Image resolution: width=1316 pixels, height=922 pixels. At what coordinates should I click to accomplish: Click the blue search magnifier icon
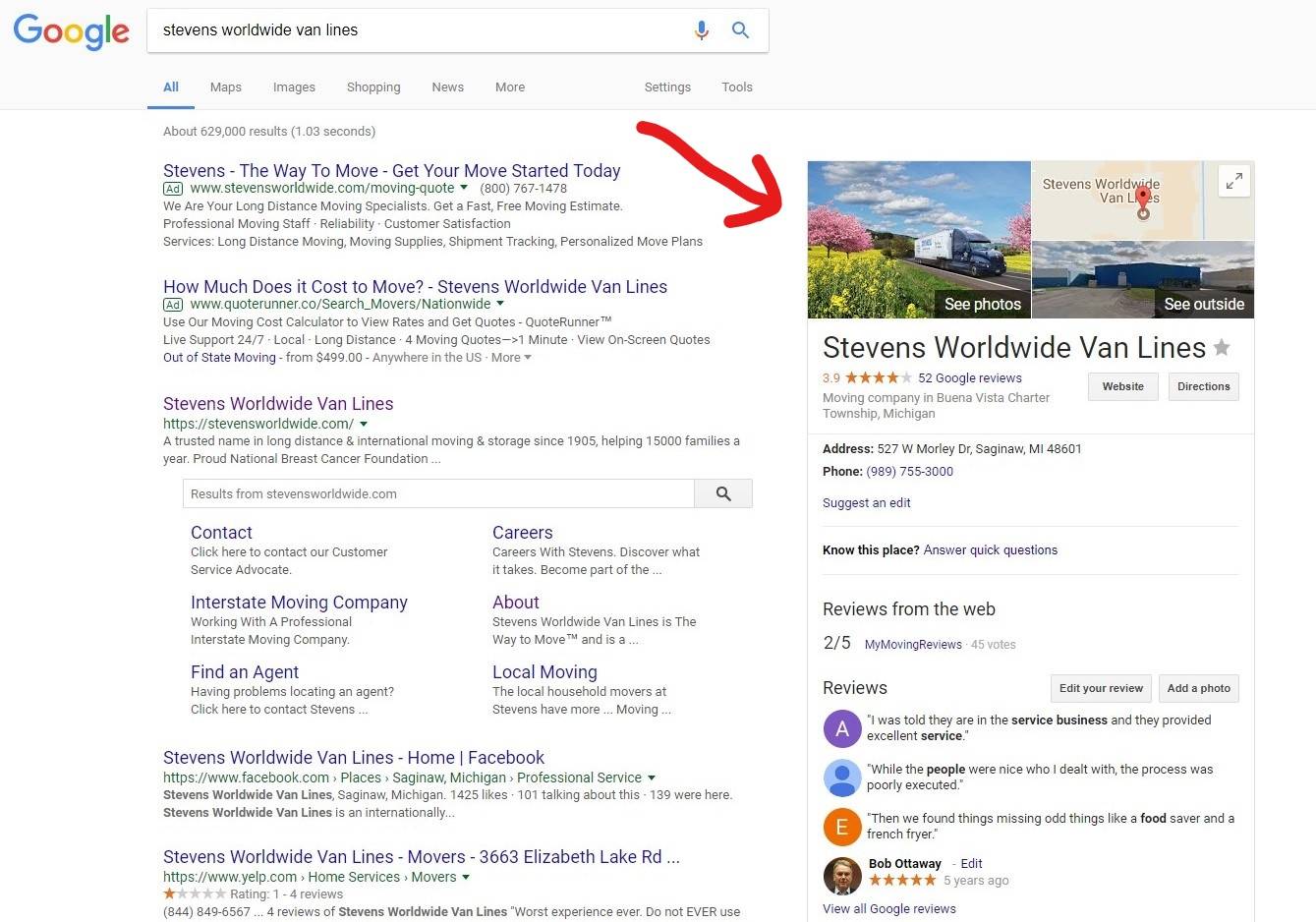741,30
